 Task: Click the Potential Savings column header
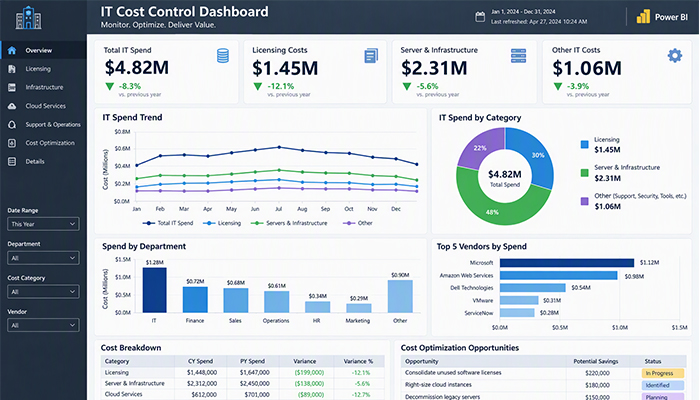[596, 361]
